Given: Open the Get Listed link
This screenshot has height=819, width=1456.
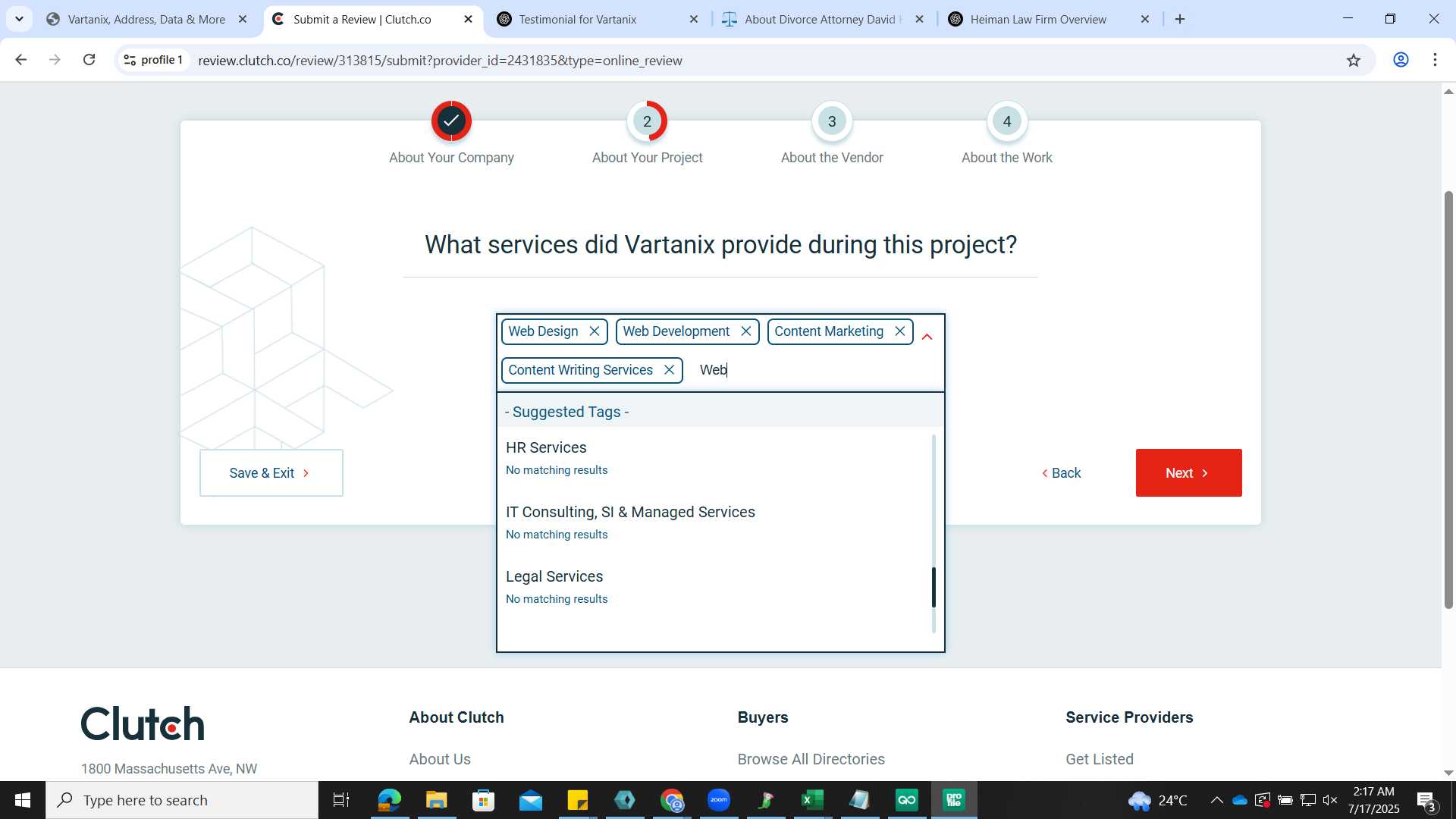Looking at the screenshot, I should tap(1099, 759).
